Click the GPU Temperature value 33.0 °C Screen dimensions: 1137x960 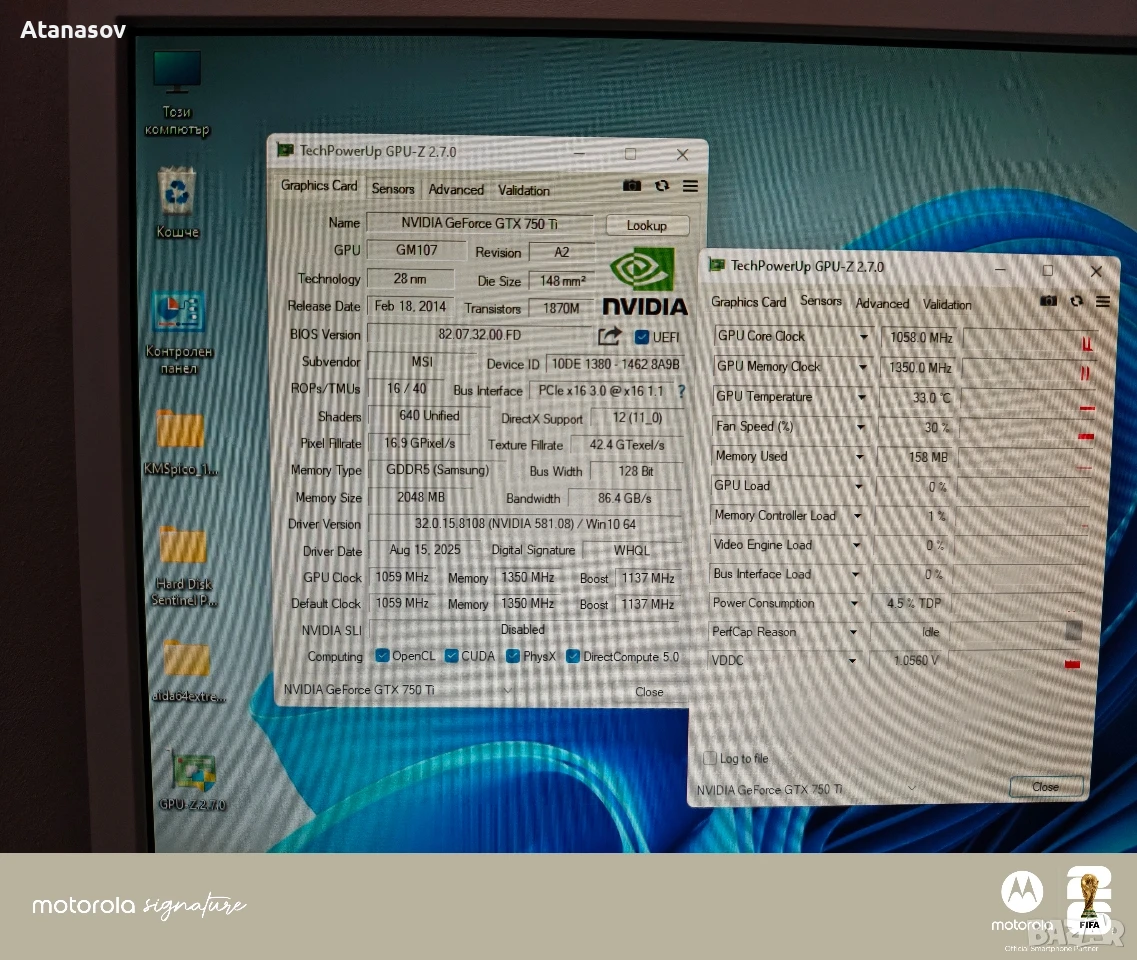click(919, 397)
